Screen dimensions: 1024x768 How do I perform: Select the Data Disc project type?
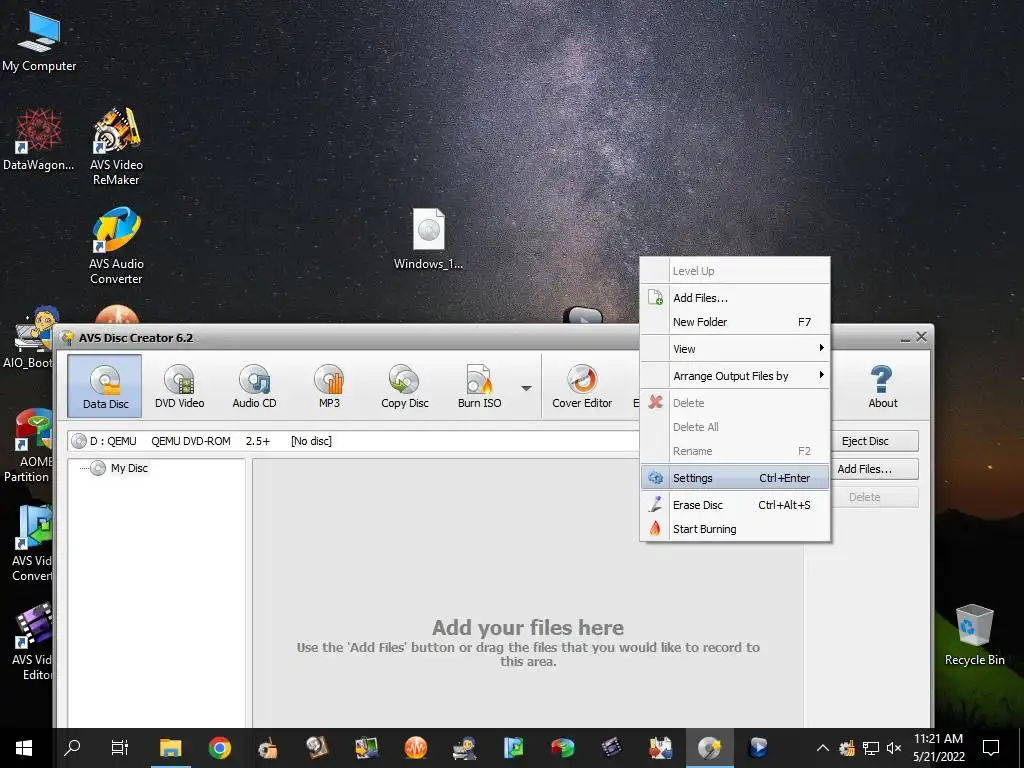point(104,386)
